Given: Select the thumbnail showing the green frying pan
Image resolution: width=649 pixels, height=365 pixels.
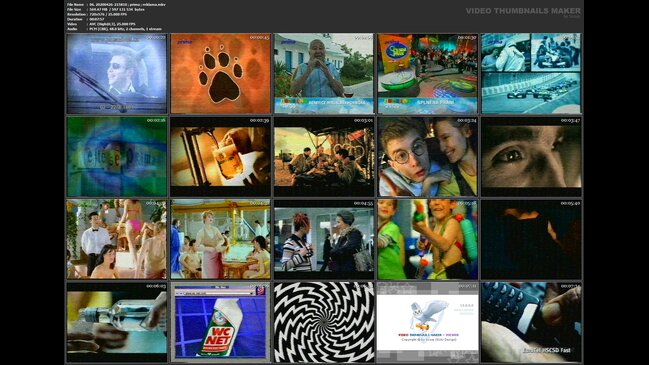Looking at the screenshot, I should [x=428, y=74].
